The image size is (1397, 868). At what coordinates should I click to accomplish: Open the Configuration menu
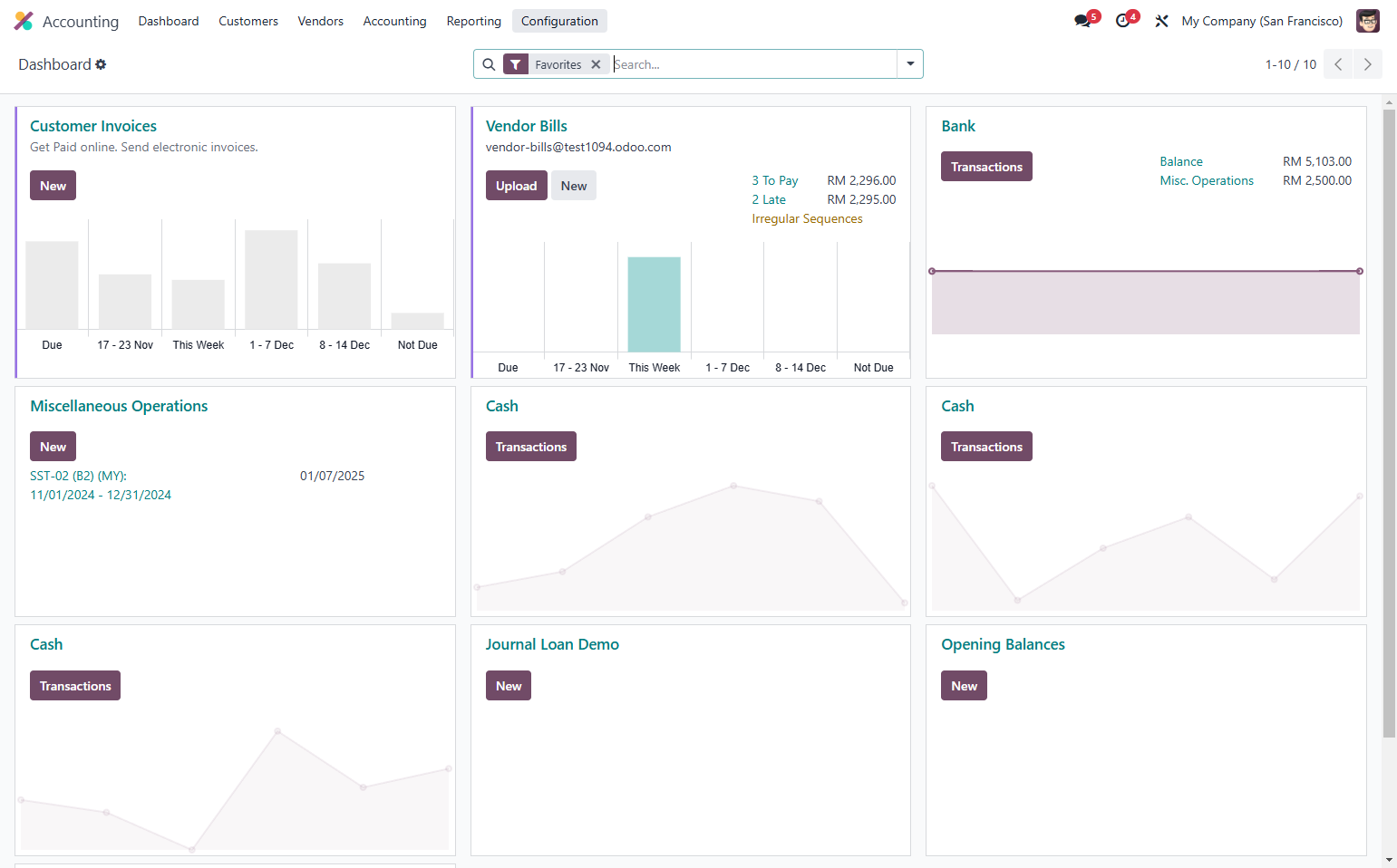[559, 21]
